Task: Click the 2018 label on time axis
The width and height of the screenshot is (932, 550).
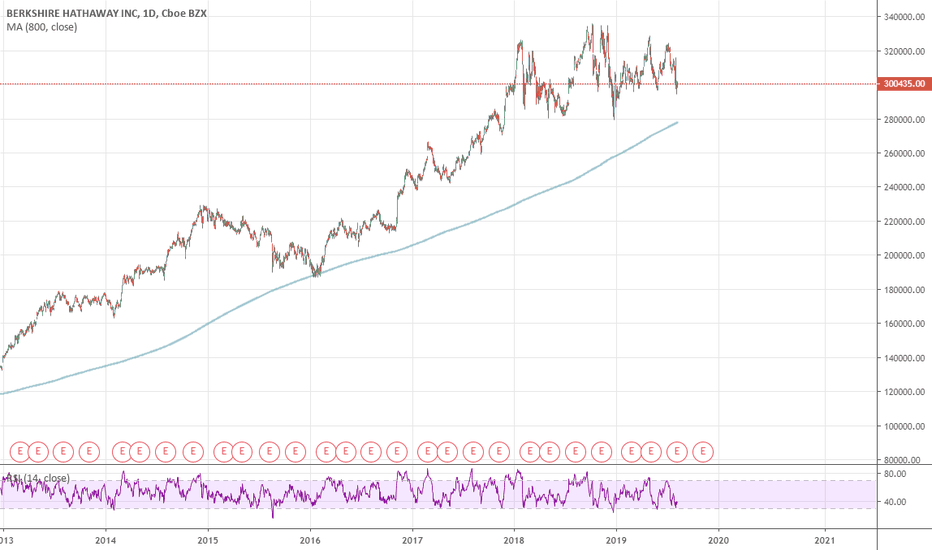Action: point(514,540)
